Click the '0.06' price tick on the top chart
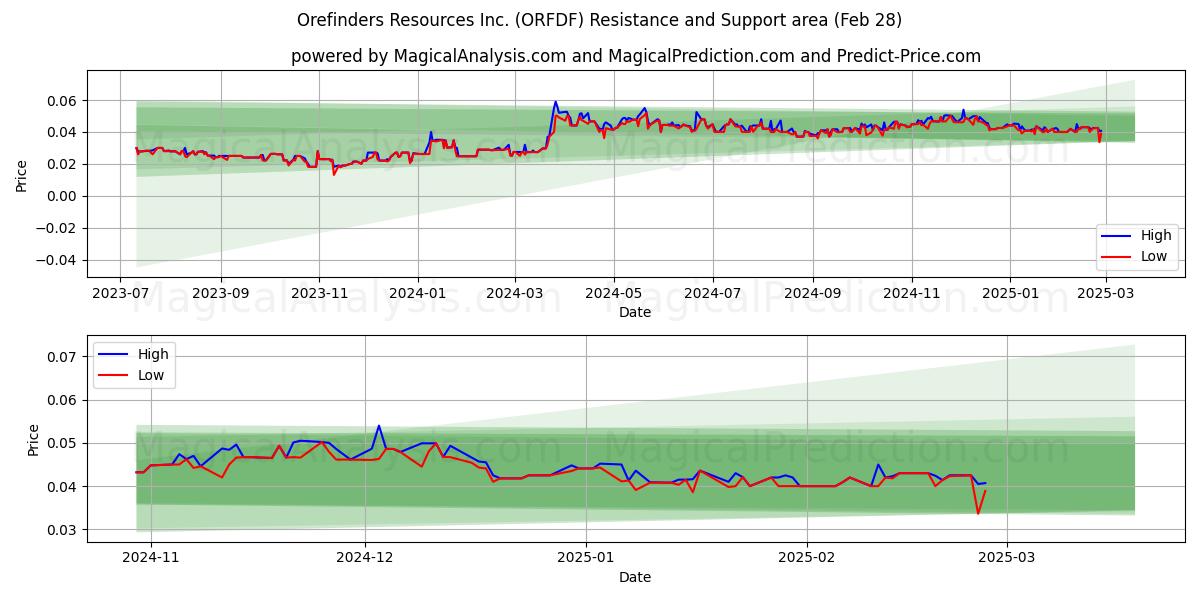The height and width of the screenshot is (600, 1200). tap(62, 101)
